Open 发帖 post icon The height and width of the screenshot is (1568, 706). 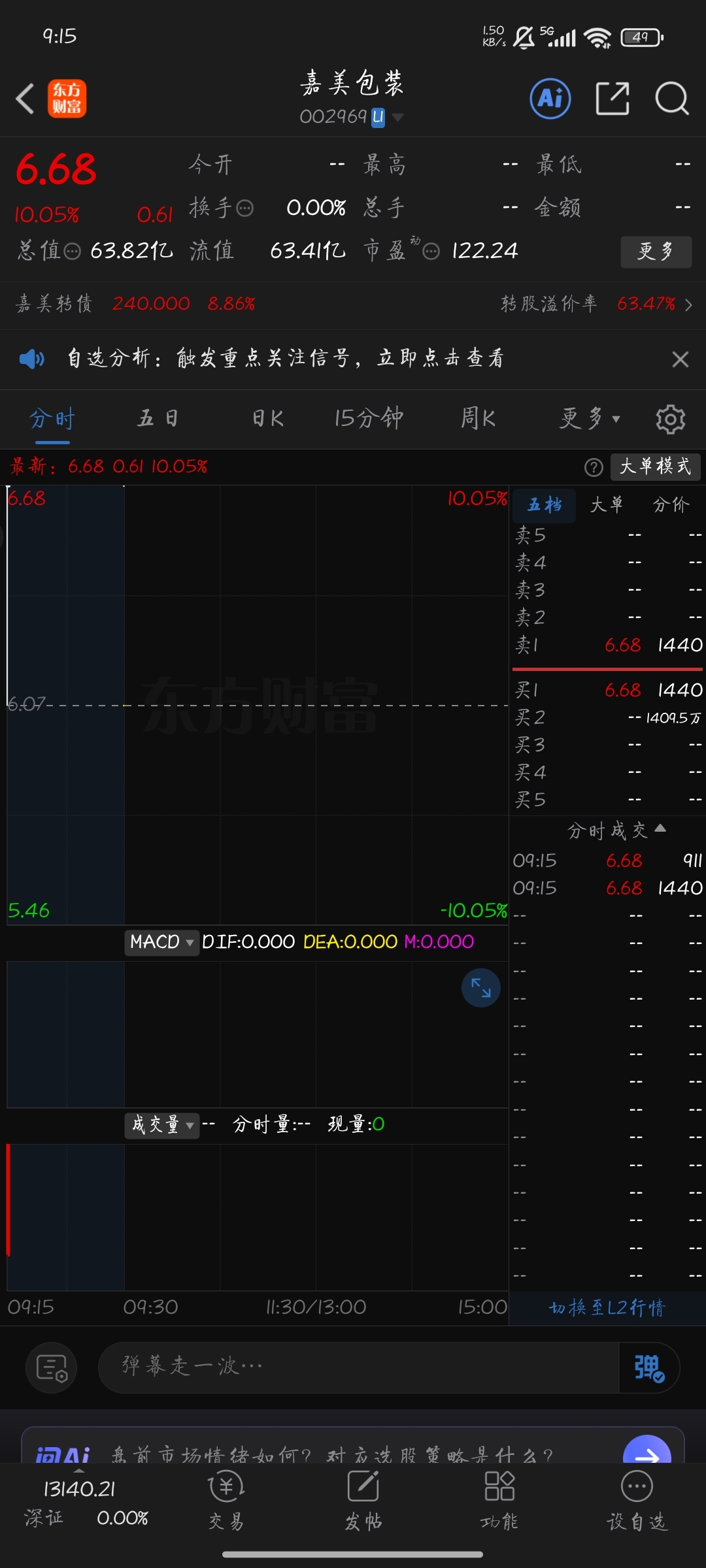363,1501
